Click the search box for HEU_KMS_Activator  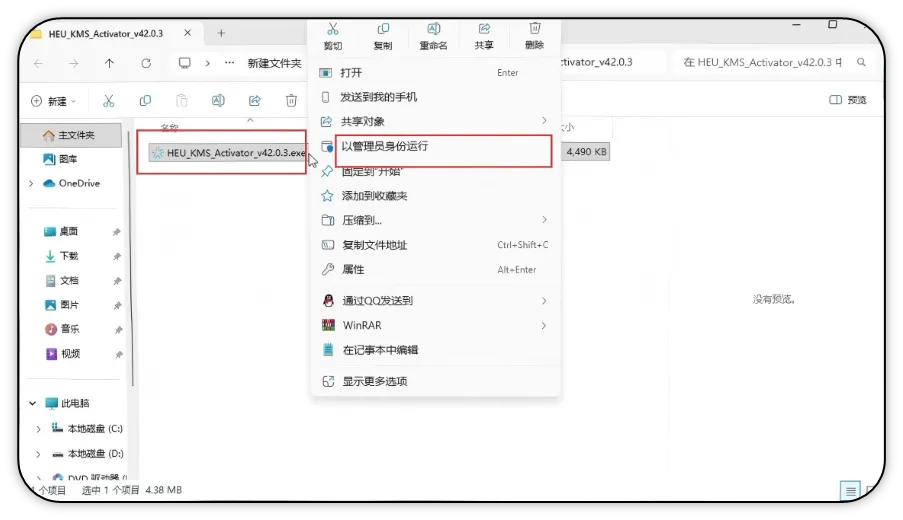[775, 62]
